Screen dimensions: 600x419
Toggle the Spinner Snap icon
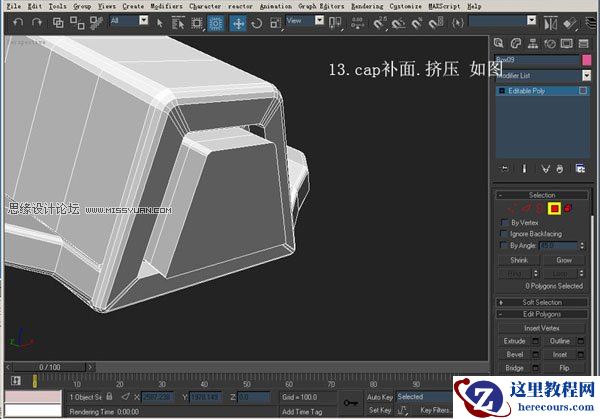tap(435, 23)
